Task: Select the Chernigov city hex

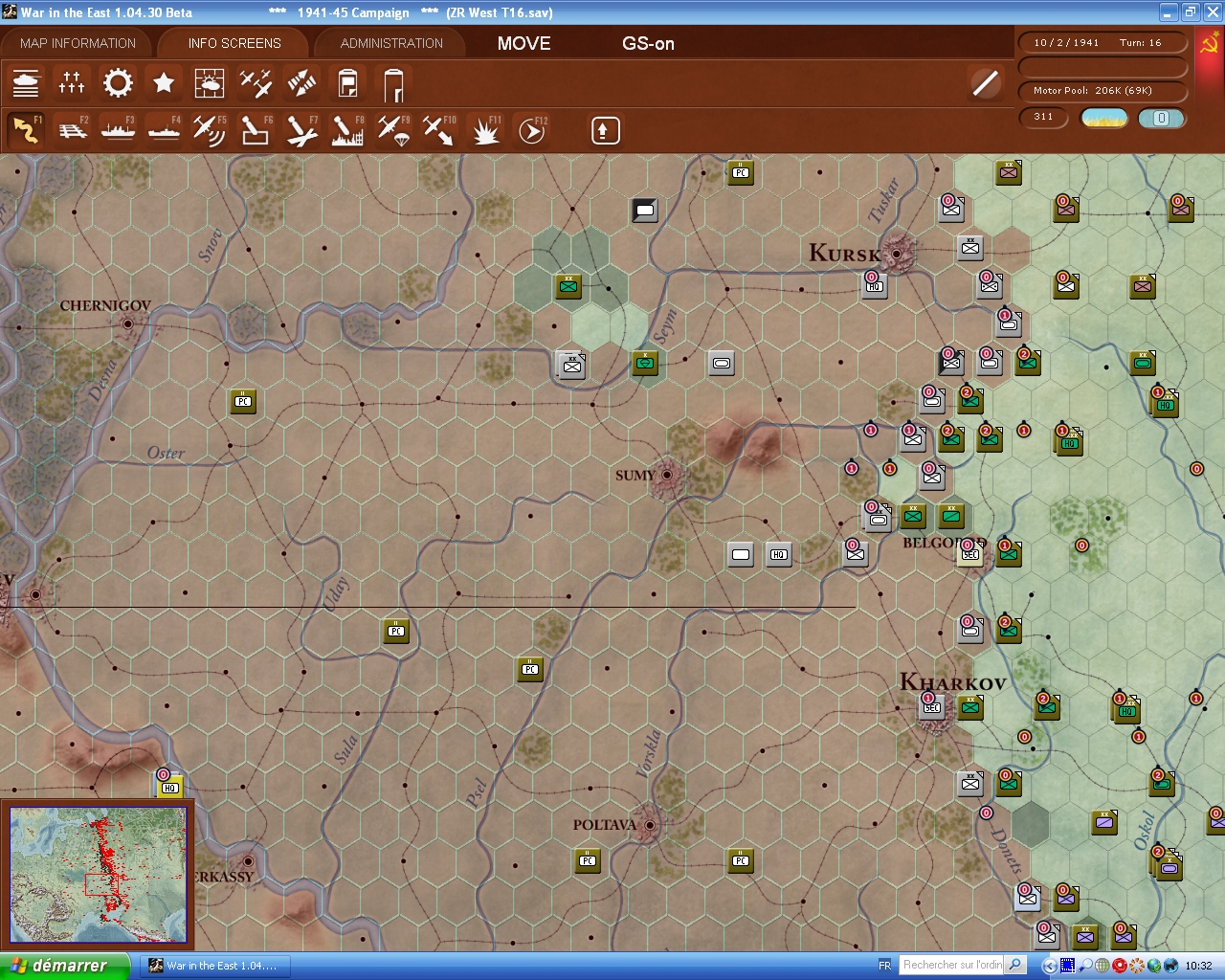Action: [128, 324]
